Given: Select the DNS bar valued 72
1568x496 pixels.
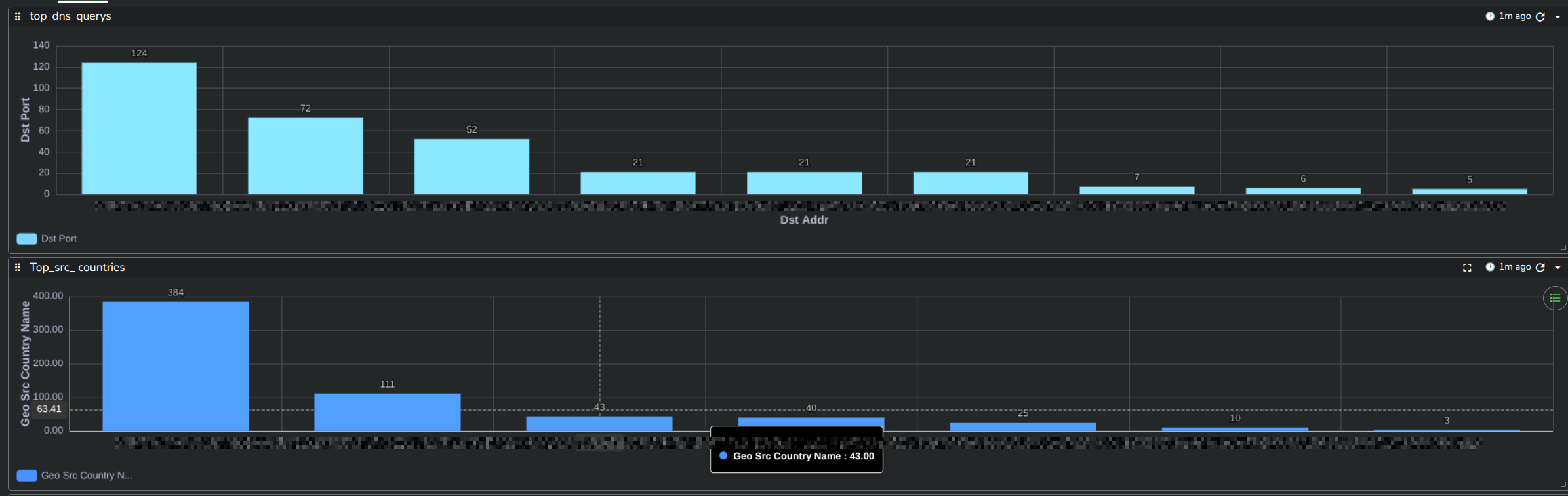Looking at the screenshot, I should point(306,156).
